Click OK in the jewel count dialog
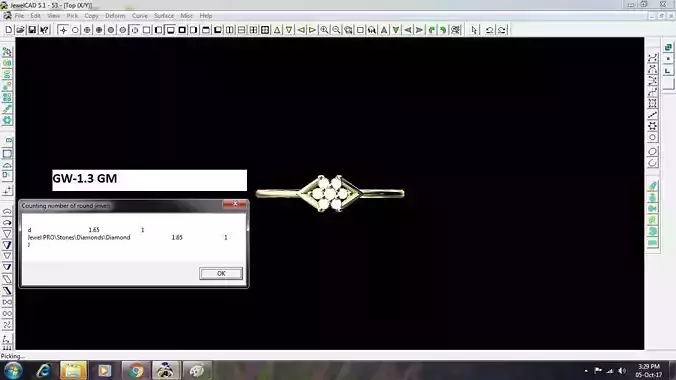Screen dimensions: 676x380 (x=221, y=273)
